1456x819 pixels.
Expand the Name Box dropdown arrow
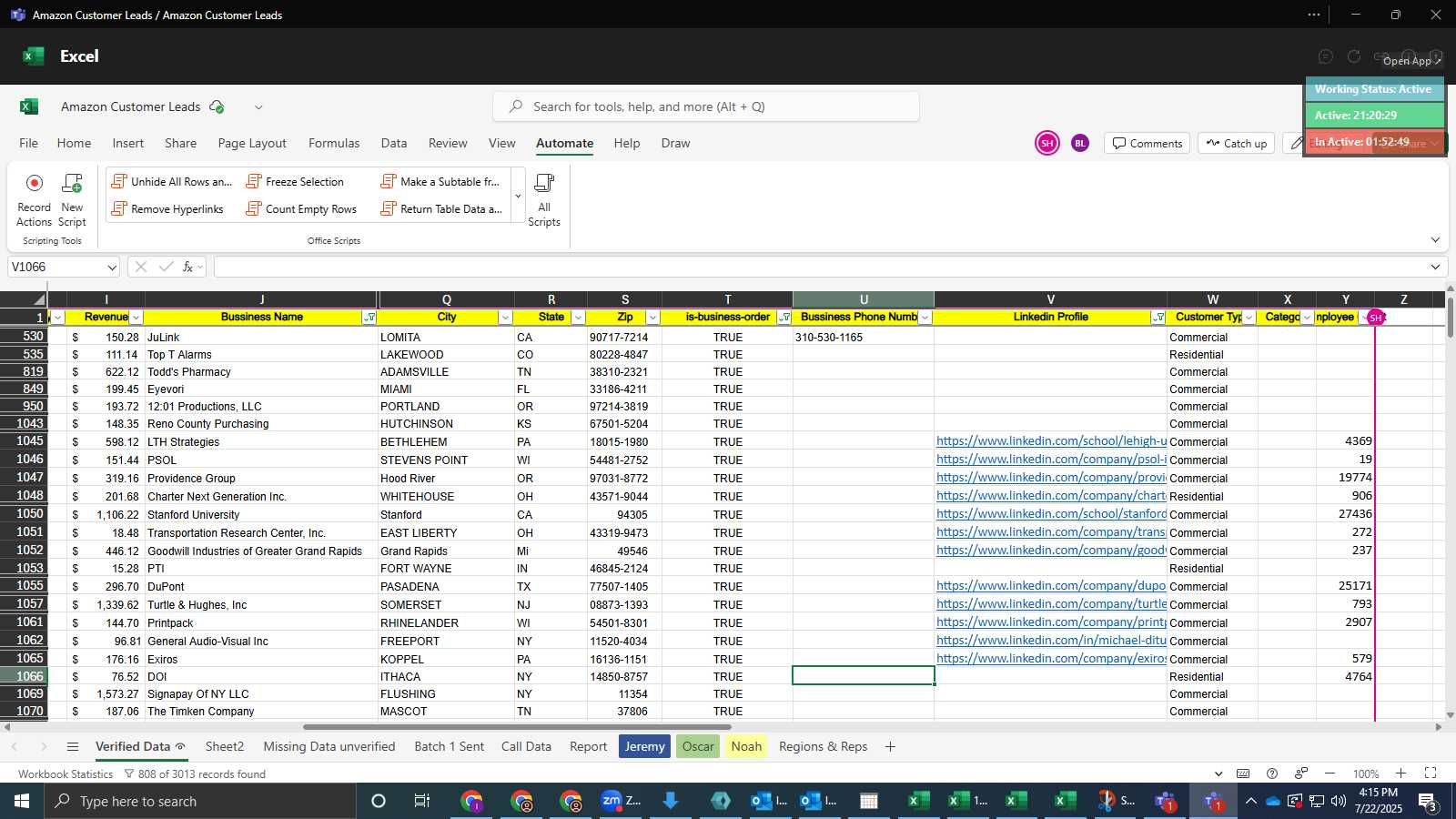click(x=112, y=268)
